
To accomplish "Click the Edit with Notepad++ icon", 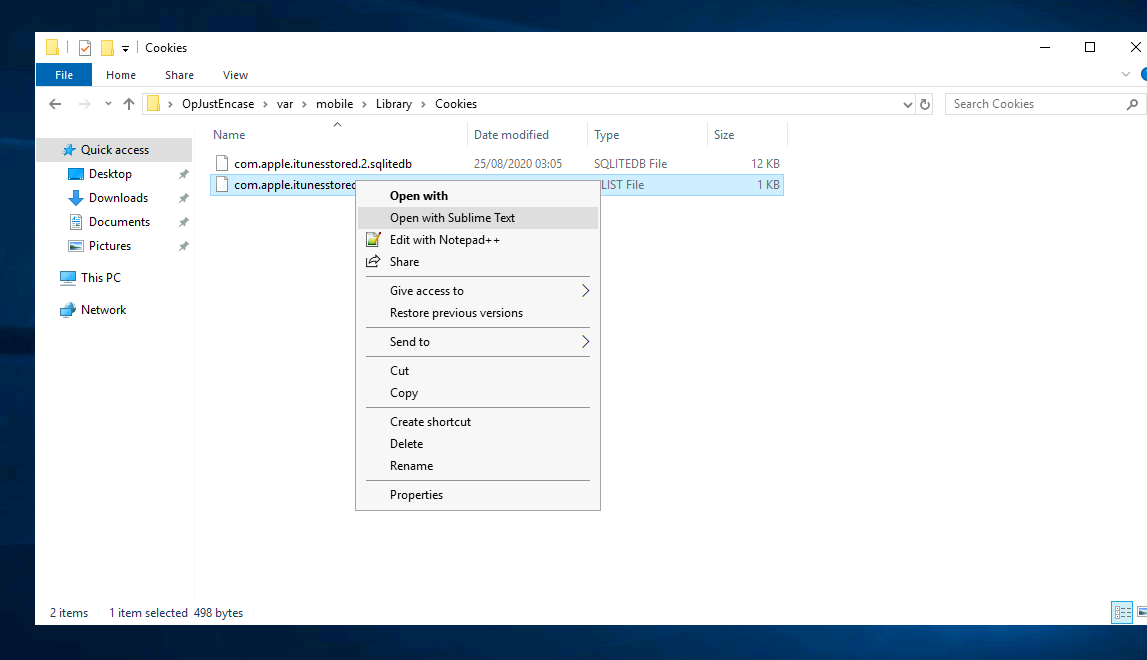I will (x=373, y=240).
